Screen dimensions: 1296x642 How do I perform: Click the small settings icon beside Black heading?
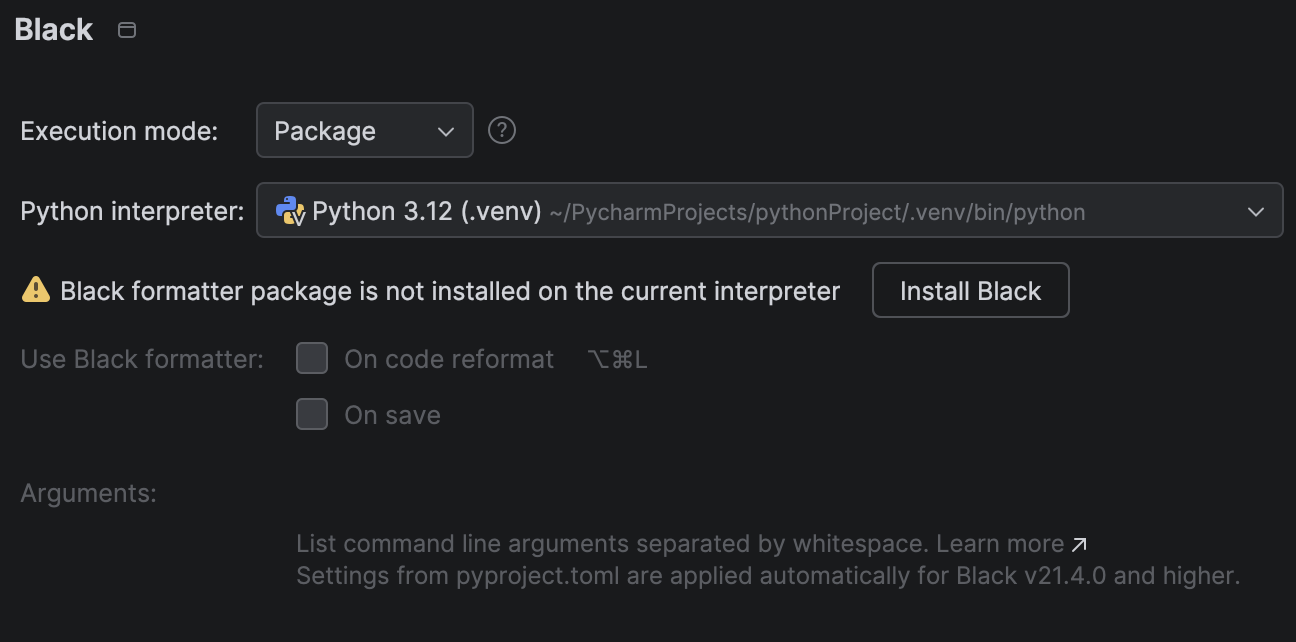pyautogui.click(x=126, y=30)
